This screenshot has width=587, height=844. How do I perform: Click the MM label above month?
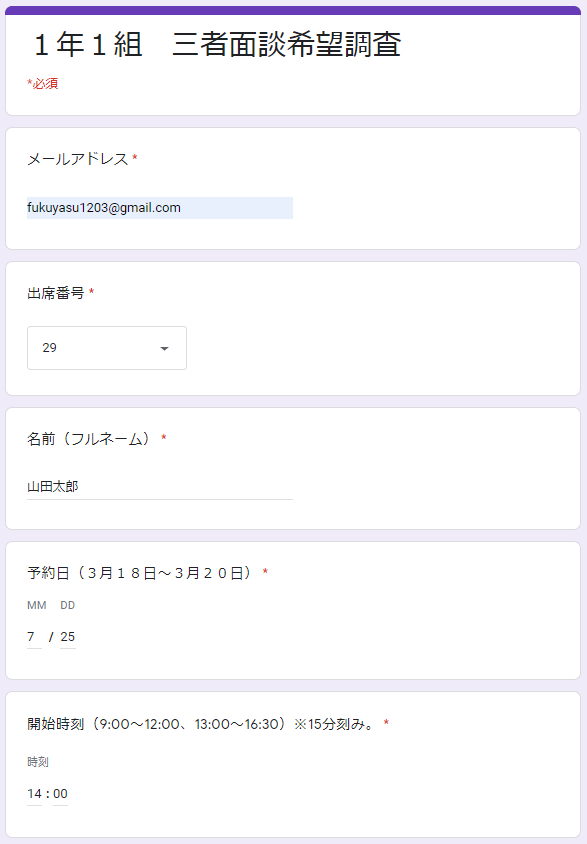pyautogui.click(x=37, y=606)
